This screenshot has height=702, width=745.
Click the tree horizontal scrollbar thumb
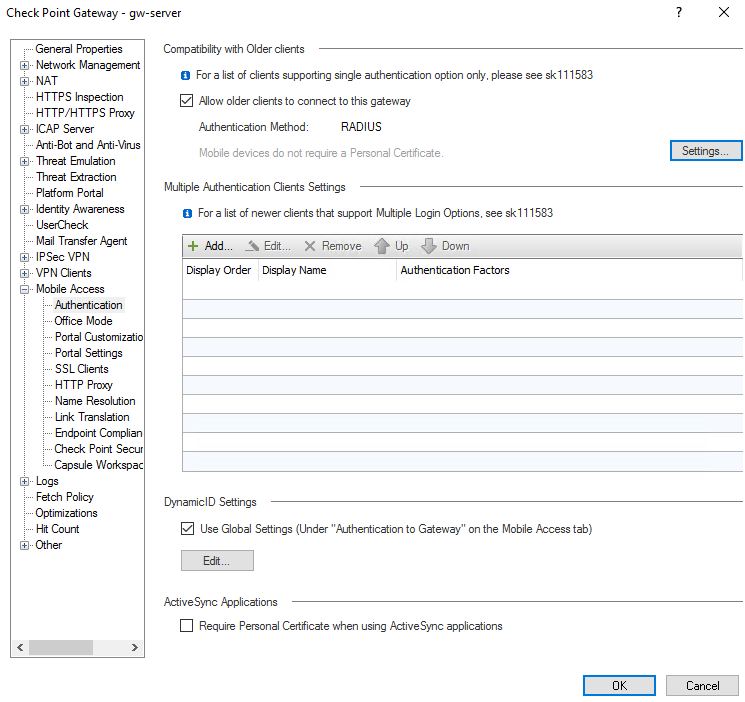pyautogui.click(x=61, y=647)
